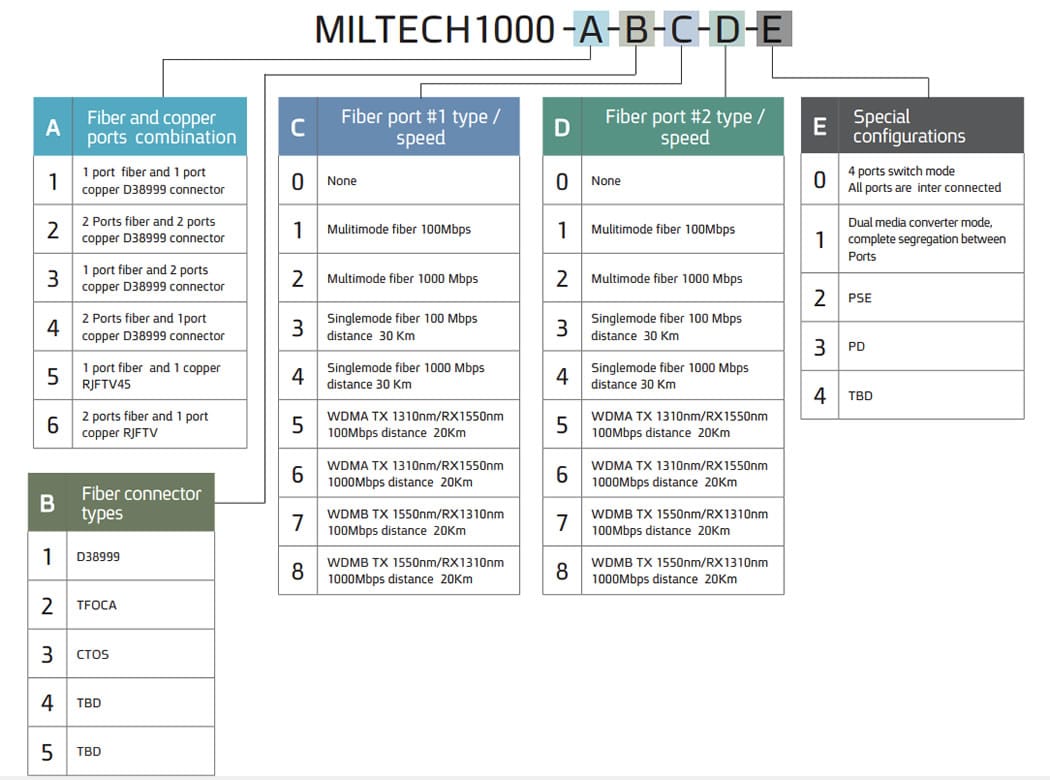This screenshot has width=1050, height=780.
Task: Click the highlighted letter B in the MILTECH1000 part number
Action: point(636,29)
